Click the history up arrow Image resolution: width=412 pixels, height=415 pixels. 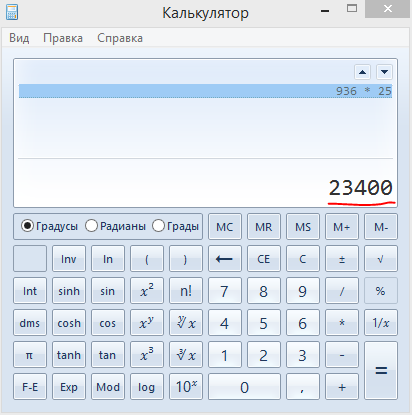[x=362, y=72]
